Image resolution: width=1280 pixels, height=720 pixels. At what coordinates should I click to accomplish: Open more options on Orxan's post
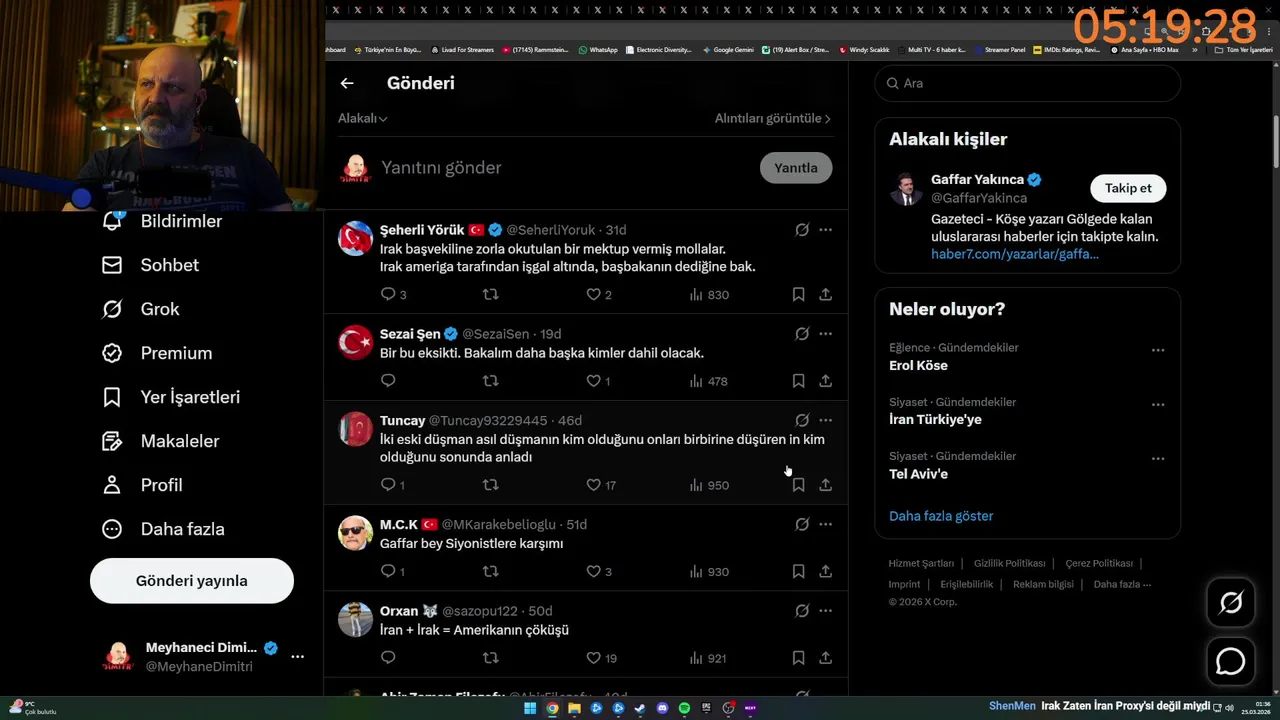pos(825,611)
